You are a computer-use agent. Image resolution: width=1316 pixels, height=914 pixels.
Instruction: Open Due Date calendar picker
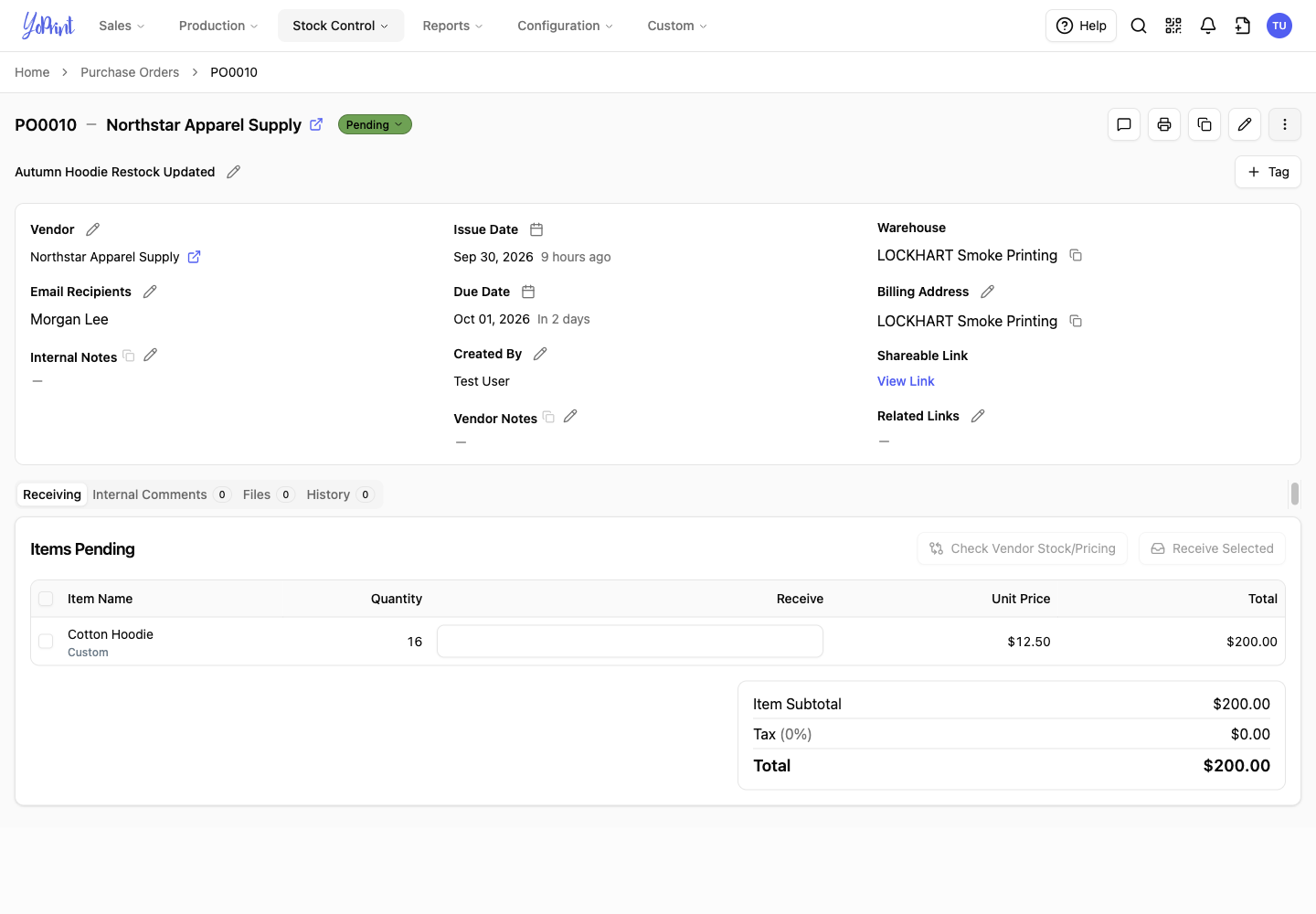[x=528, y=292]
